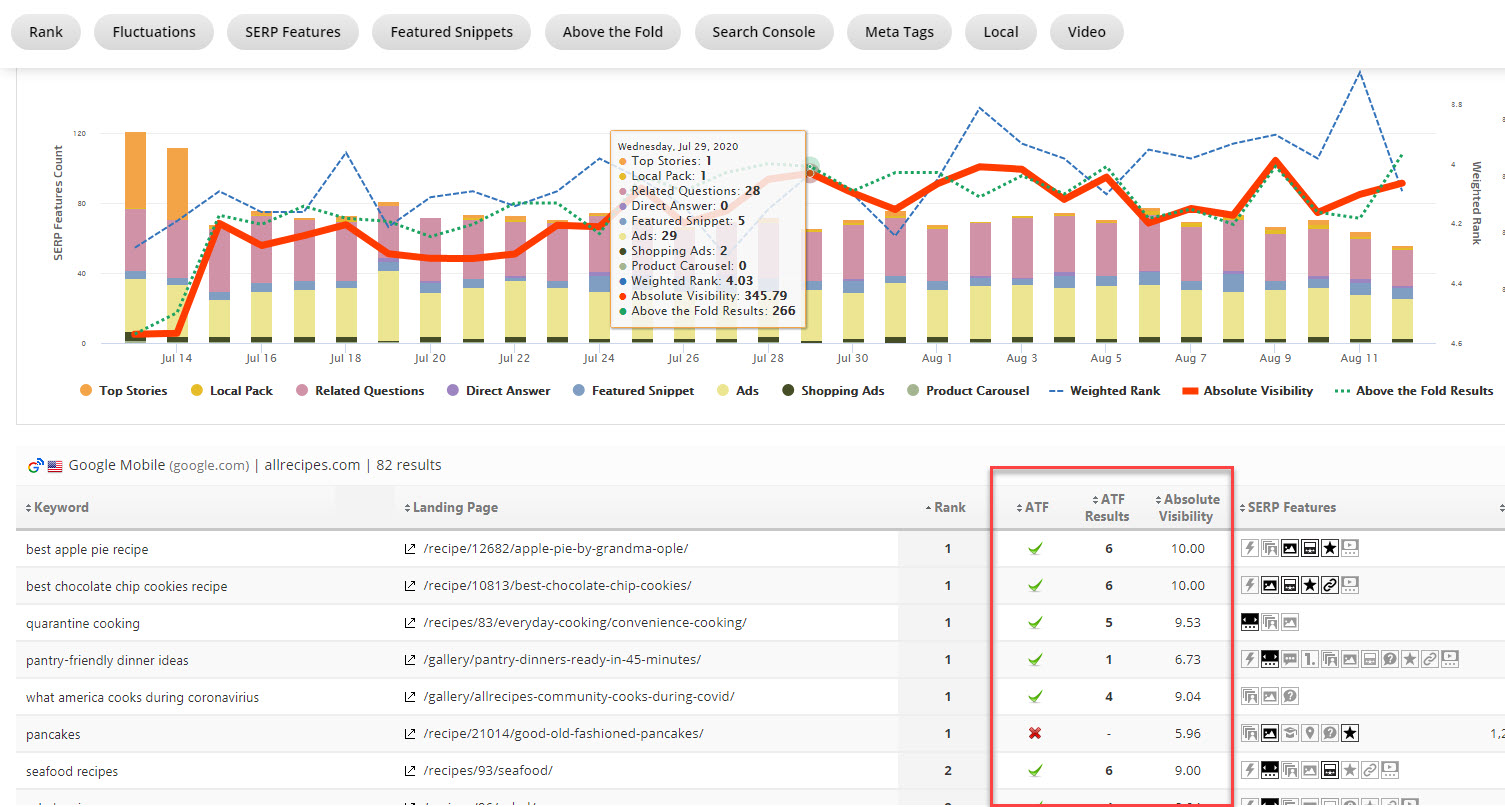Click the Absolute Visibility red legend swatch
Screen dimensions: 1505x807
point(1190,391)
